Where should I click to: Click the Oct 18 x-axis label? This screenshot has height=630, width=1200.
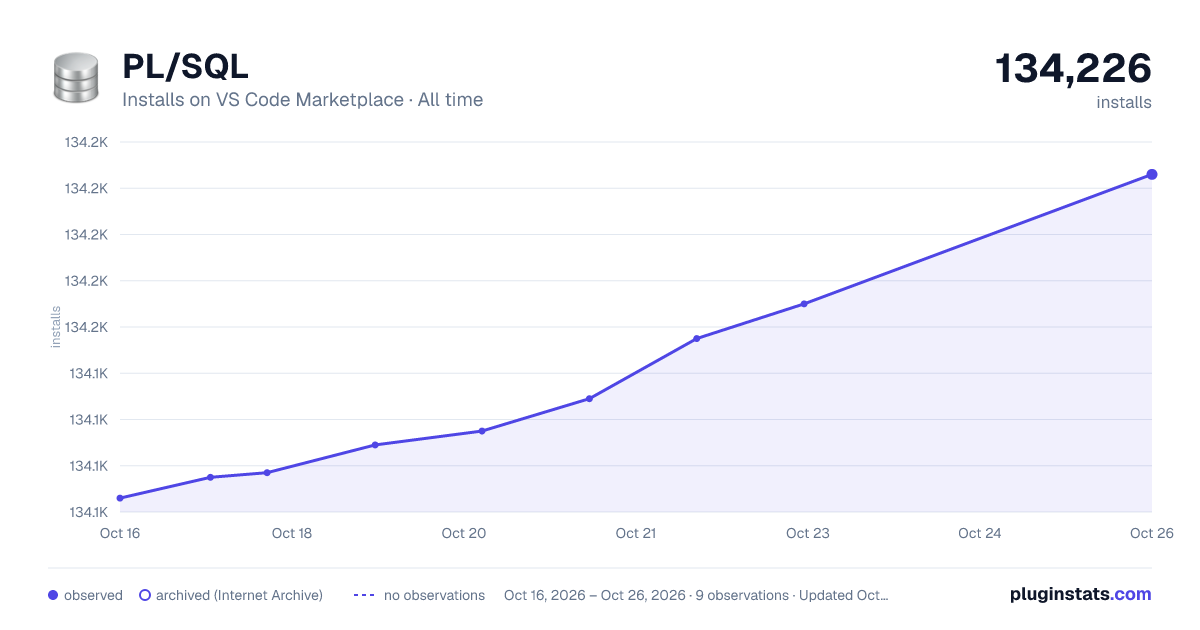pyautogui.click(x=292, y=533)
